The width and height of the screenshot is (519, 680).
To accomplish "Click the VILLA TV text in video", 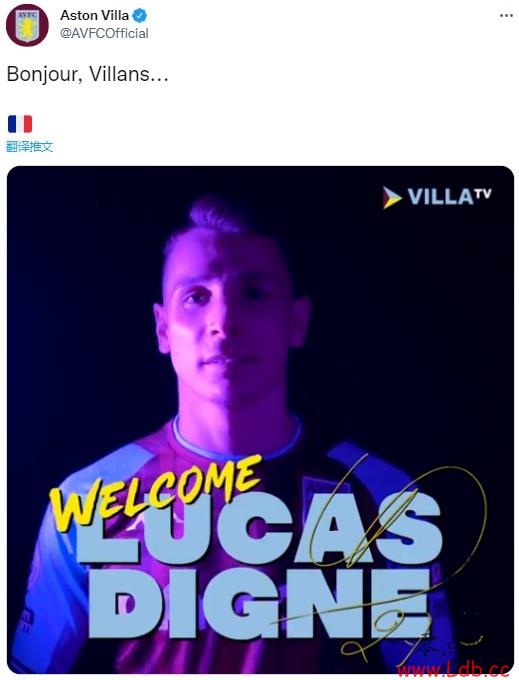I will 449,196.
